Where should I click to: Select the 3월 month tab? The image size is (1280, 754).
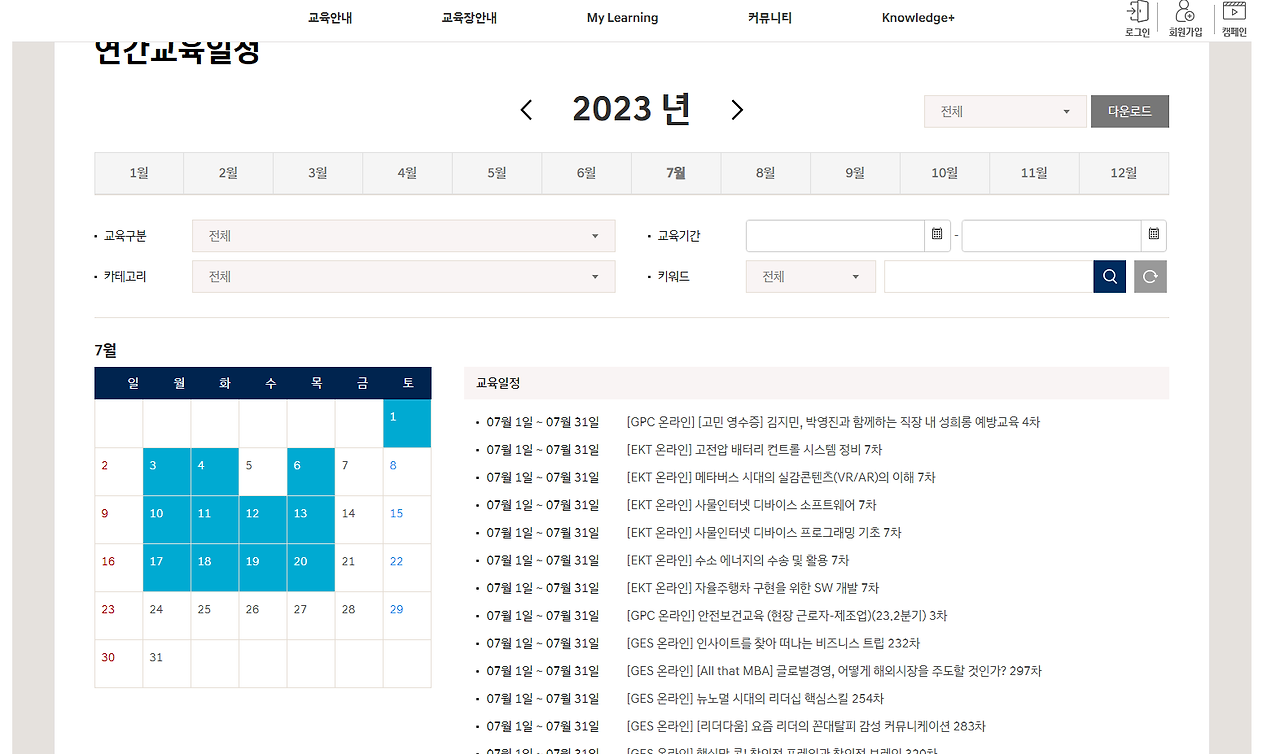(317, 172)
